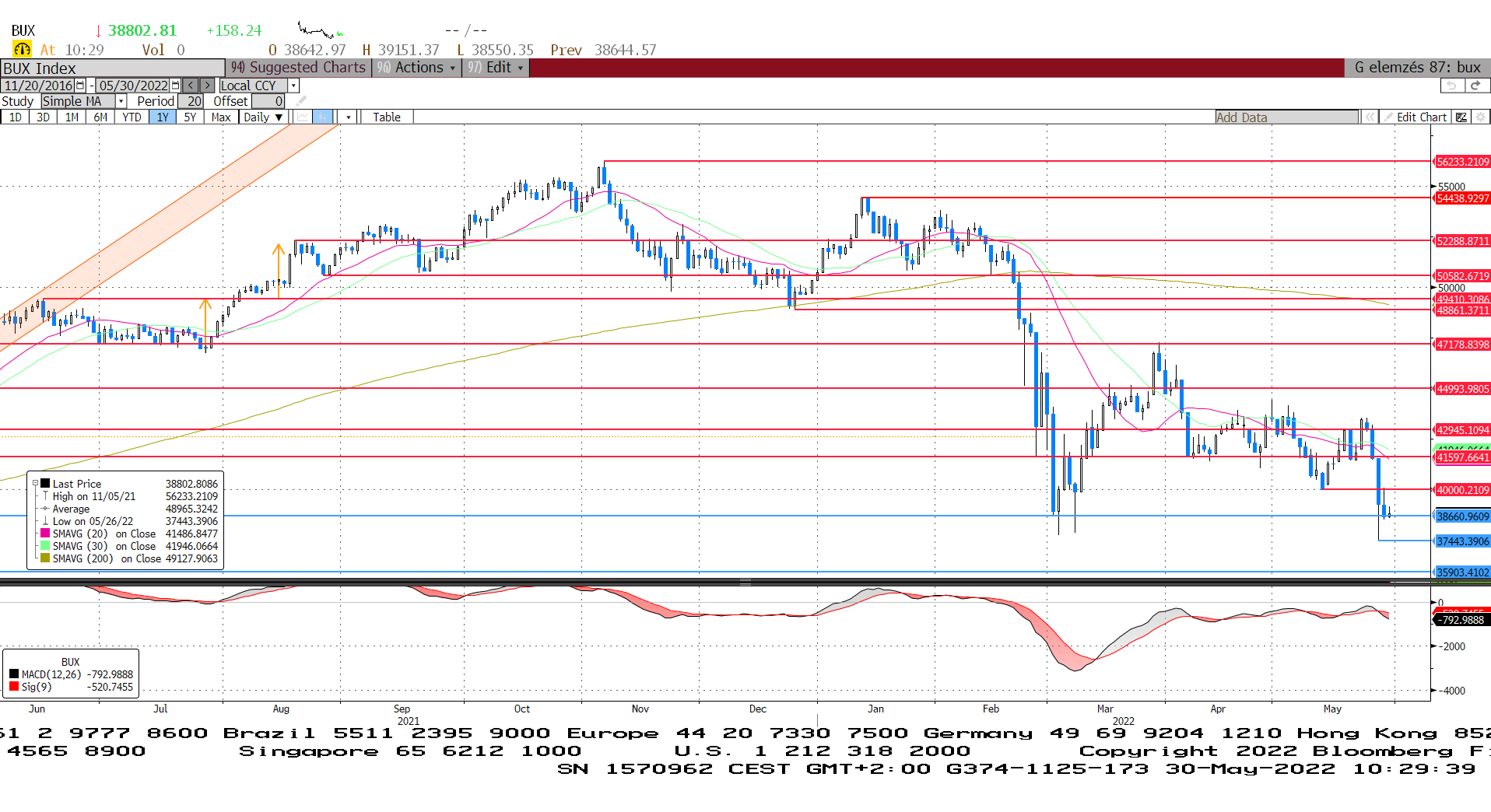The width and height of the screenshot is (1491, 812).
Task: Select the 6M range tab
Action: point(101,117)
